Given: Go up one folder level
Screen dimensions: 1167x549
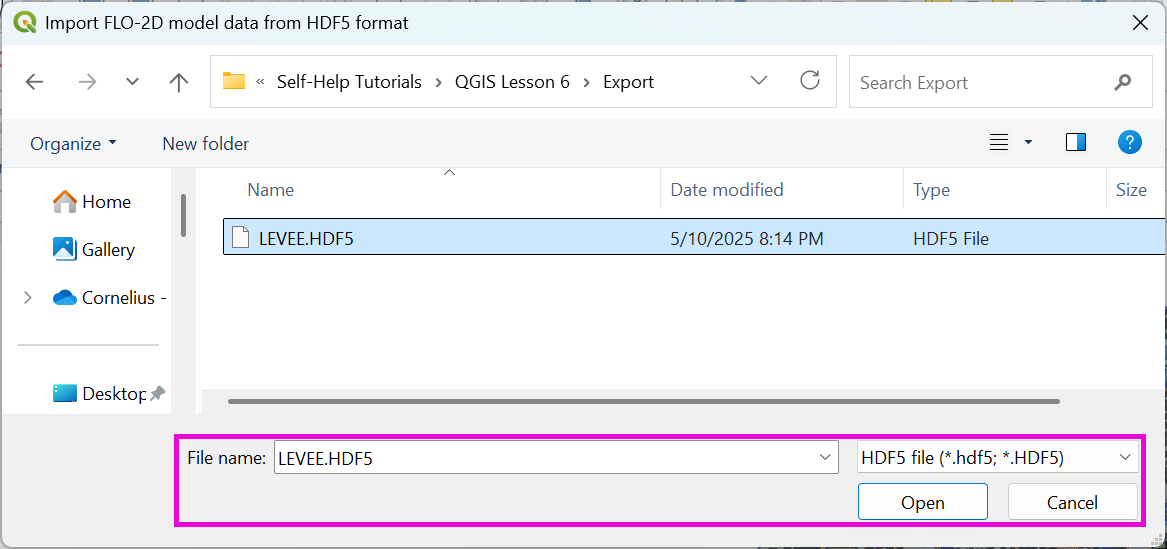Looking at the screenshot, I should pyautogui.click(x=179, y=82).
